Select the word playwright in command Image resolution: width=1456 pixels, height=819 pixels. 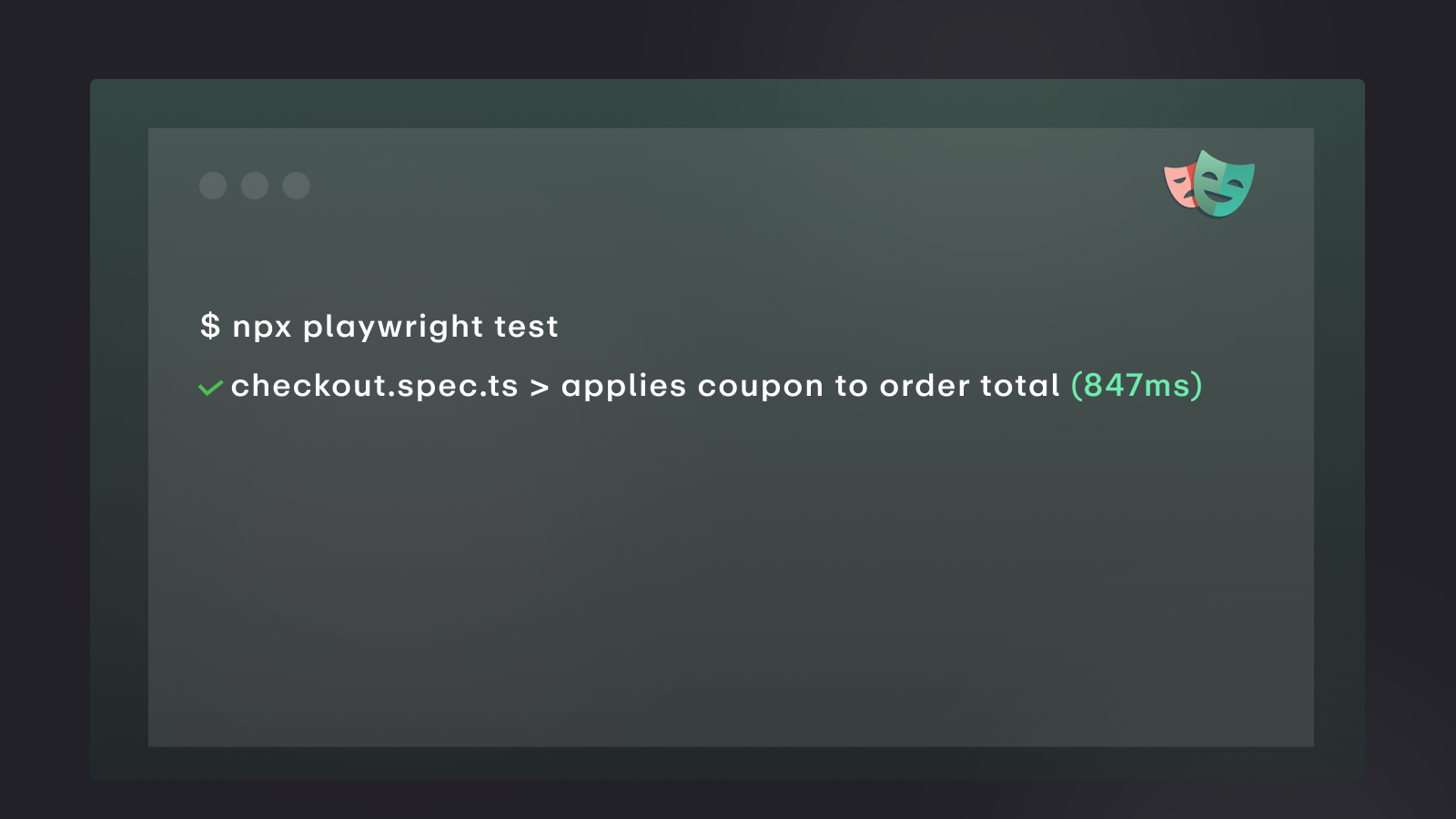(393, 327)
